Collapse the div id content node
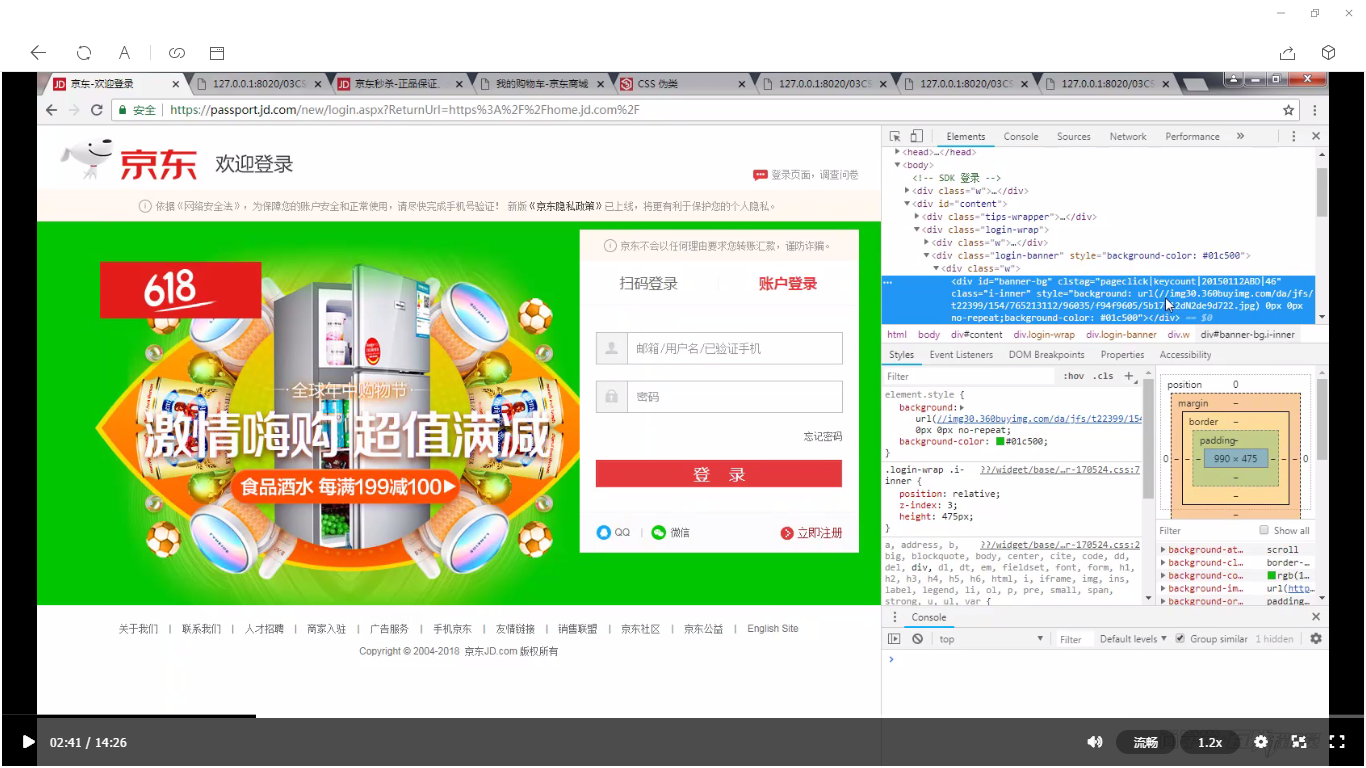 pyautogui.click(x=908, y=203)
